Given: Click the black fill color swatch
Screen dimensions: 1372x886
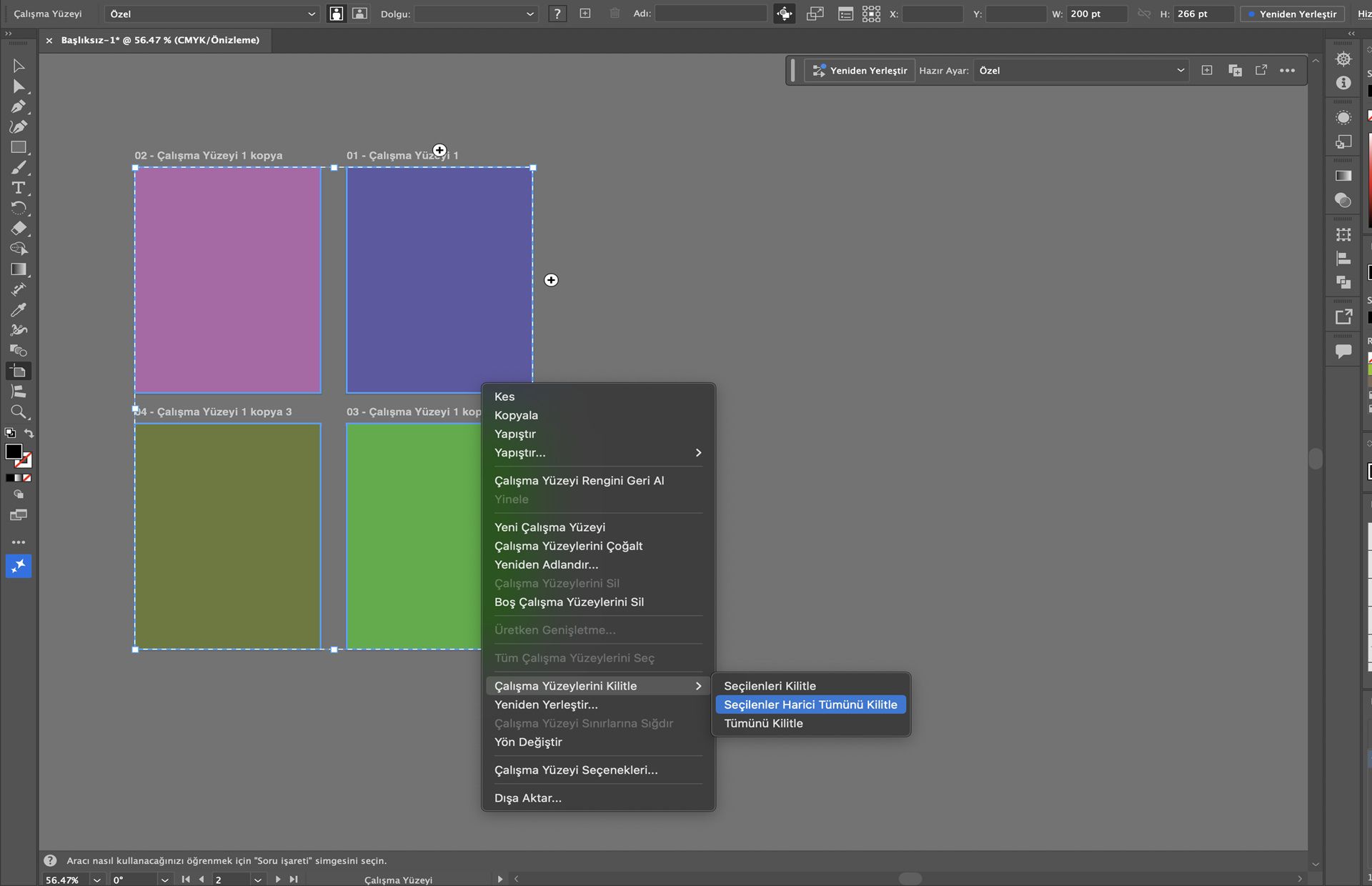Looking at the screenshot, I should pyautogui.click(x=13, y=452).
